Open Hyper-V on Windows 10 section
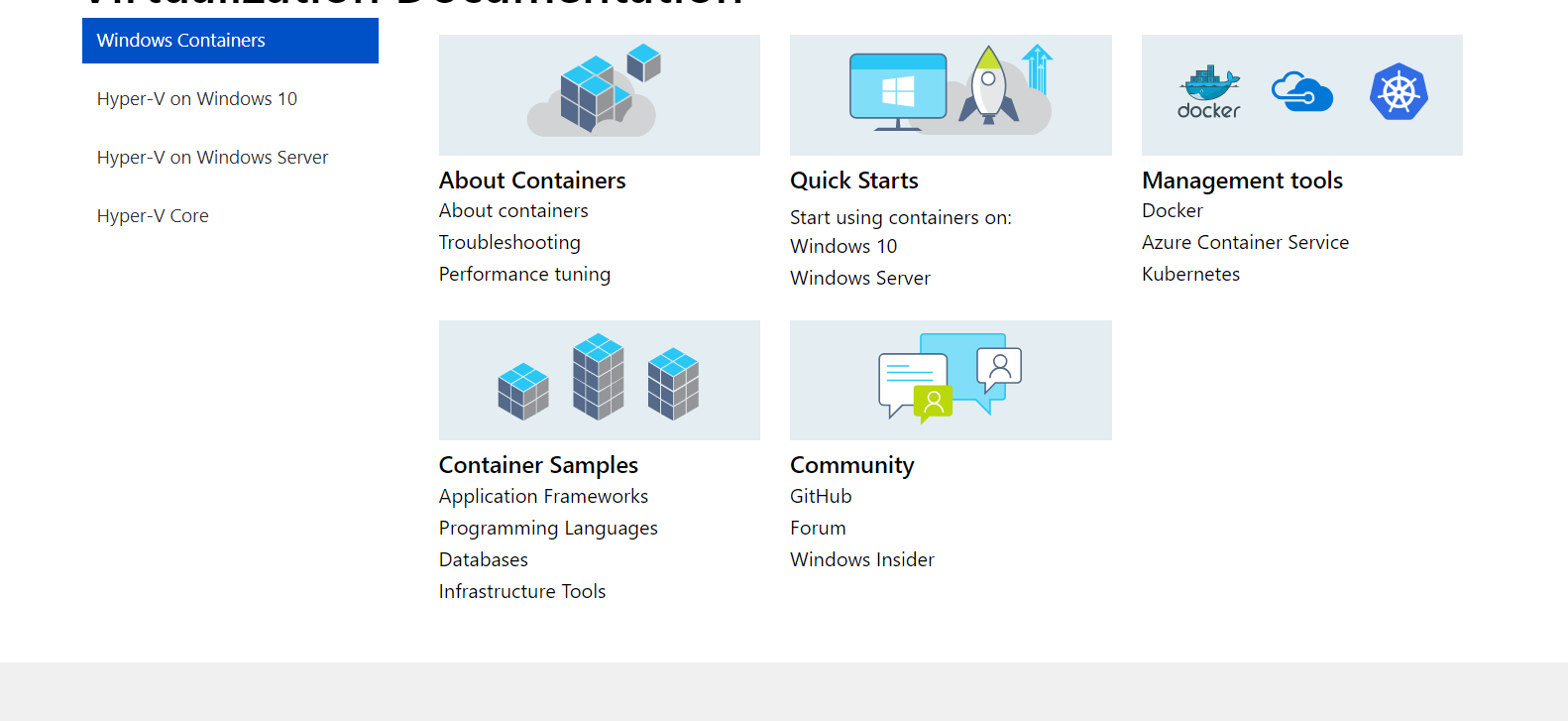The width and height of the screenshot is (1568, 721). [x=197, y=99]
